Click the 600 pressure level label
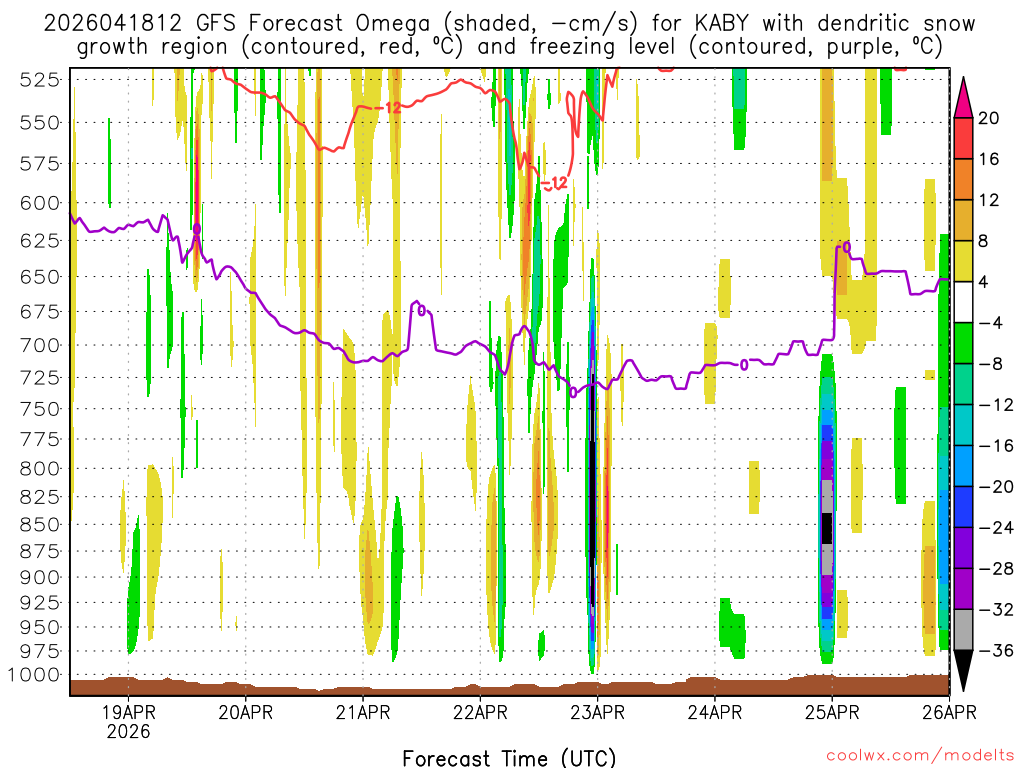This screenshot has height=768, width=1024. coord(39,203)
